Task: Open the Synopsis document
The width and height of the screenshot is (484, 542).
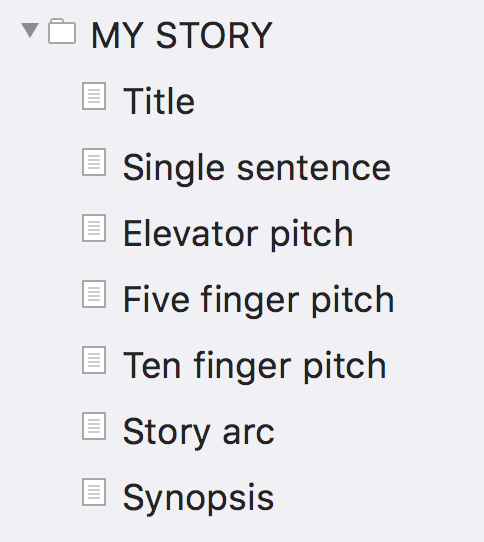Action: (x=199, y=498)
